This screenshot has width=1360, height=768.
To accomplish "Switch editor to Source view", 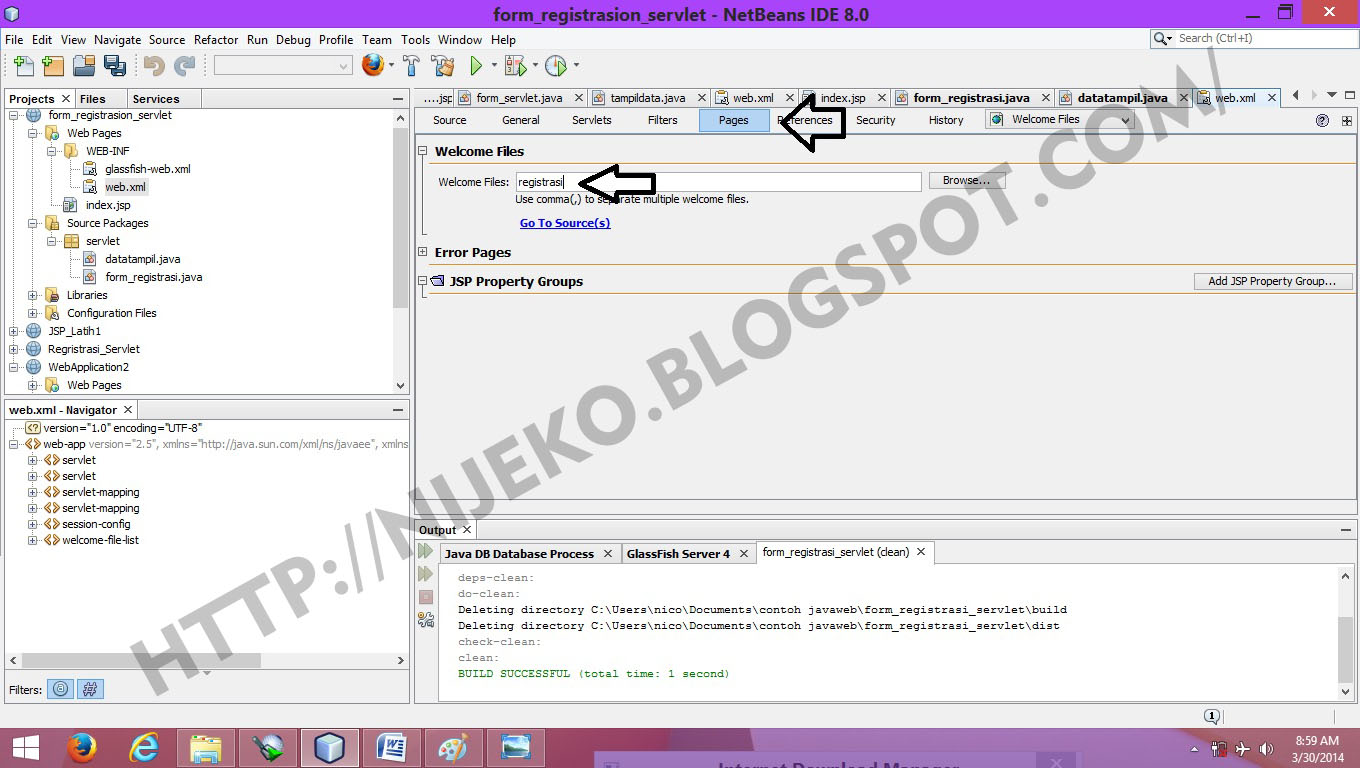I will coord(450,120).
